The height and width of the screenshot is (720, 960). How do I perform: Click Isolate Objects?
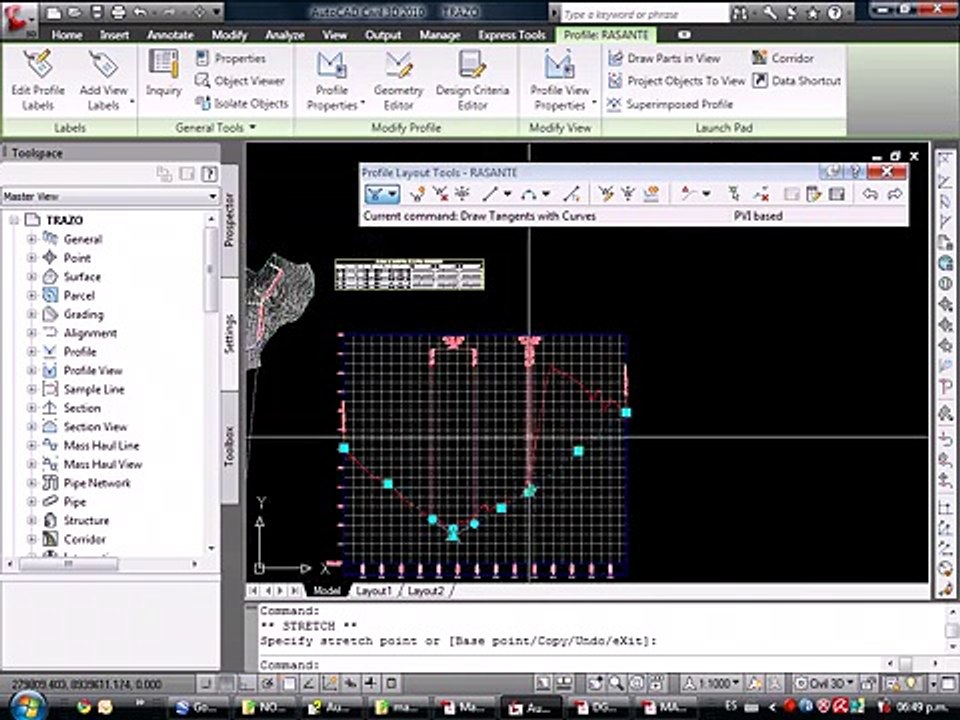tap(241, 103)
